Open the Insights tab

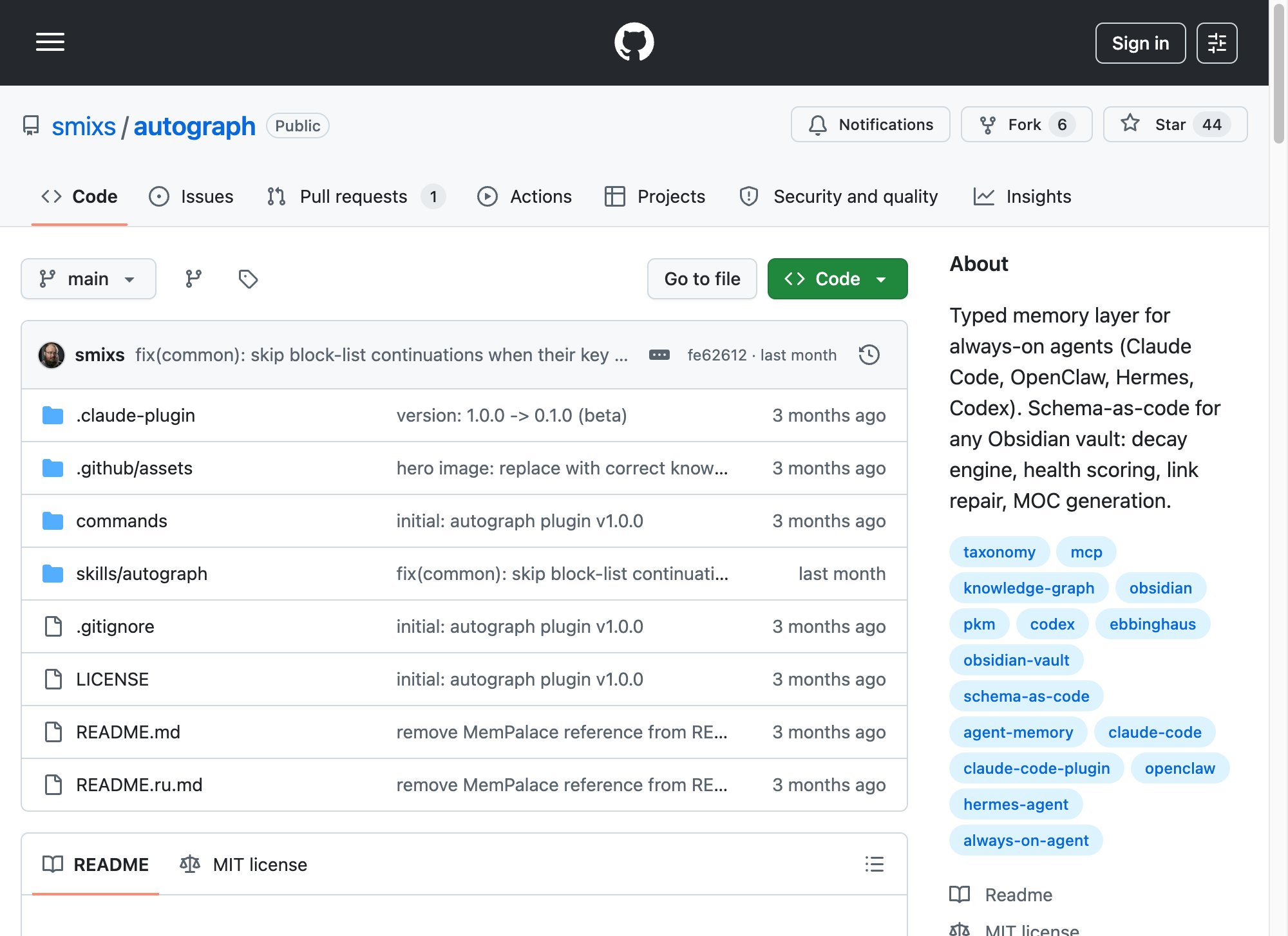1022,196
